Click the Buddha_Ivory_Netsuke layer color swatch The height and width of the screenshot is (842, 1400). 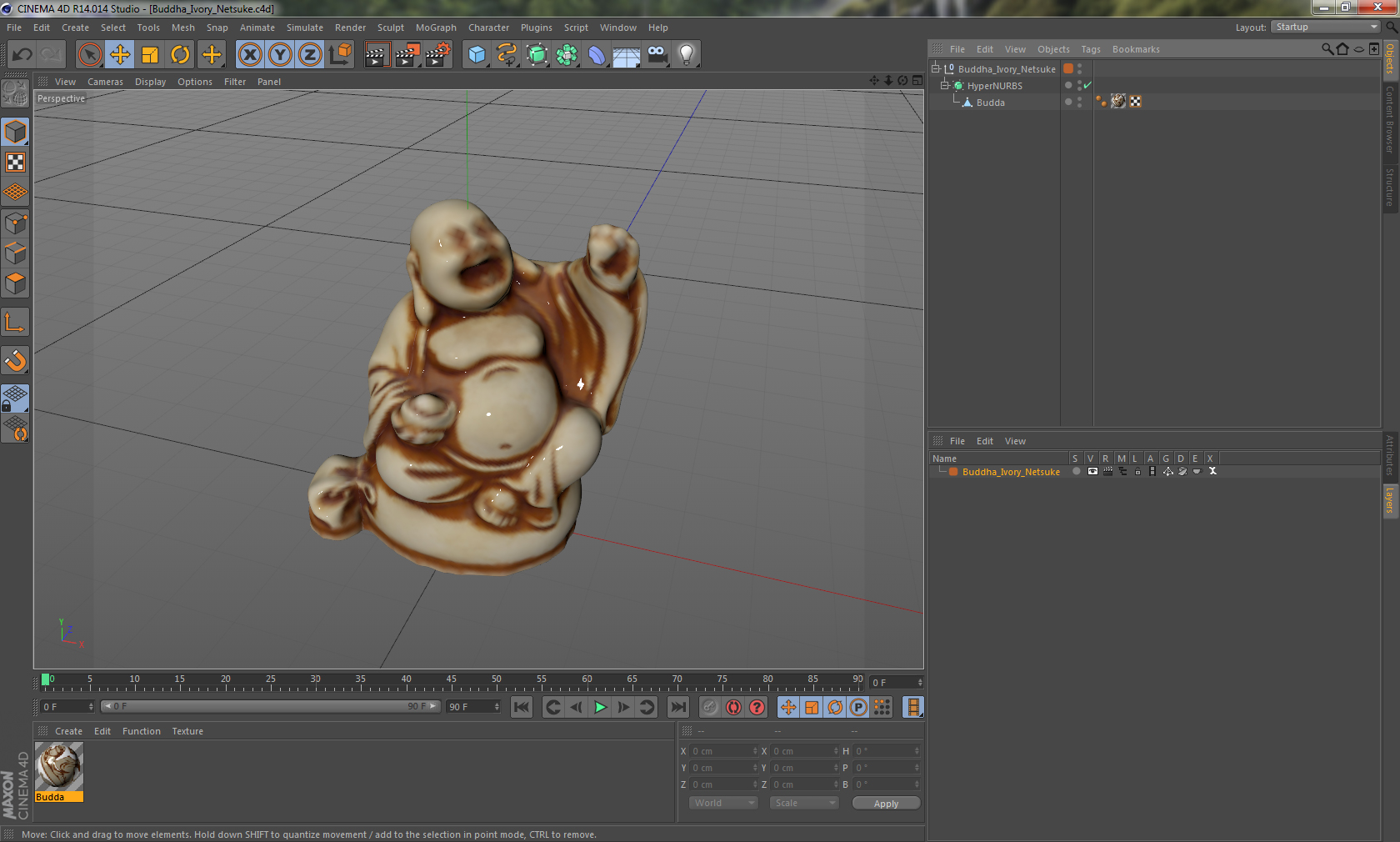pyautogui.click(x=953, y=472)
